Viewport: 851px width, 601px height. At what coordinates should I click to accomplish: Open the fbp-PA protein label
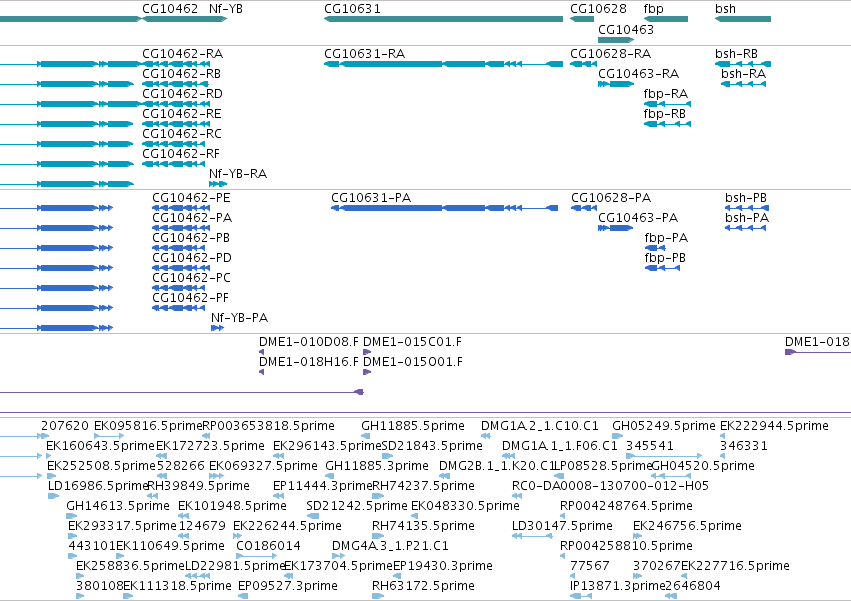pos(666,238)
